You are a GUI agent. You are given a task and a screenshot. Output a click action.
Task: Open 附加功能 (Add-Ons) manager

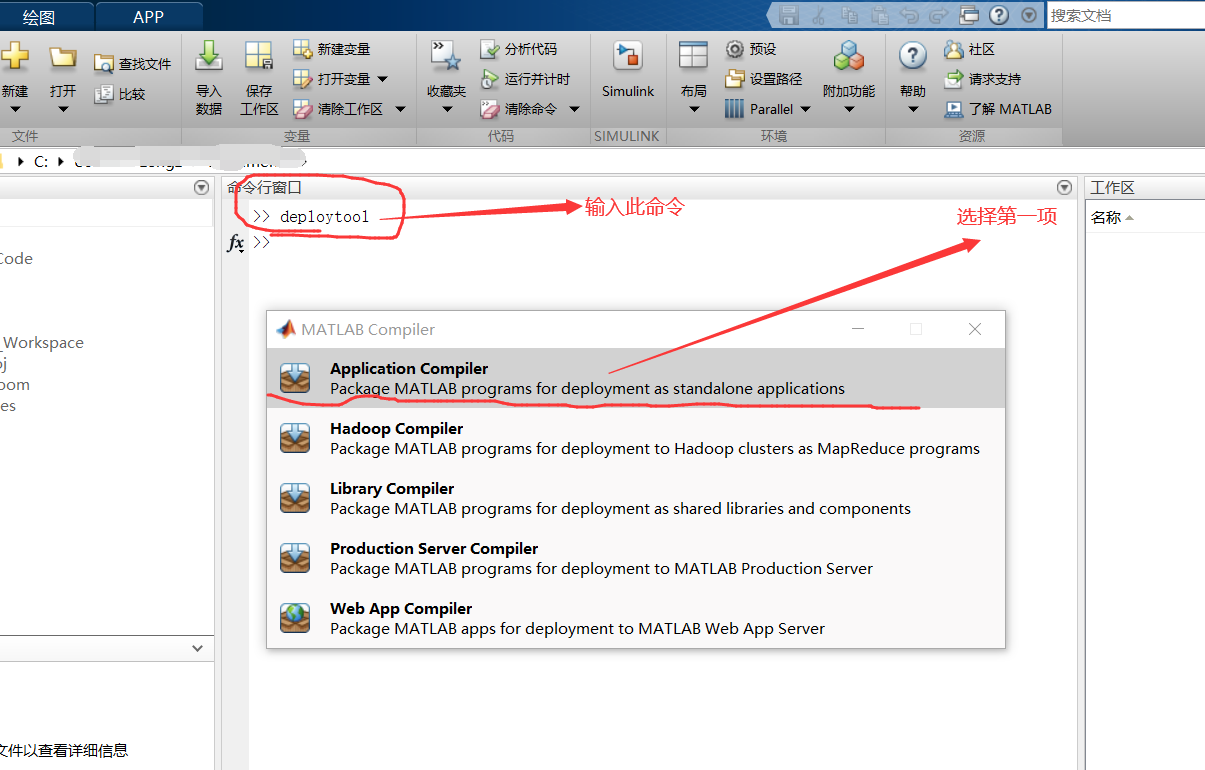click(848, 70)
